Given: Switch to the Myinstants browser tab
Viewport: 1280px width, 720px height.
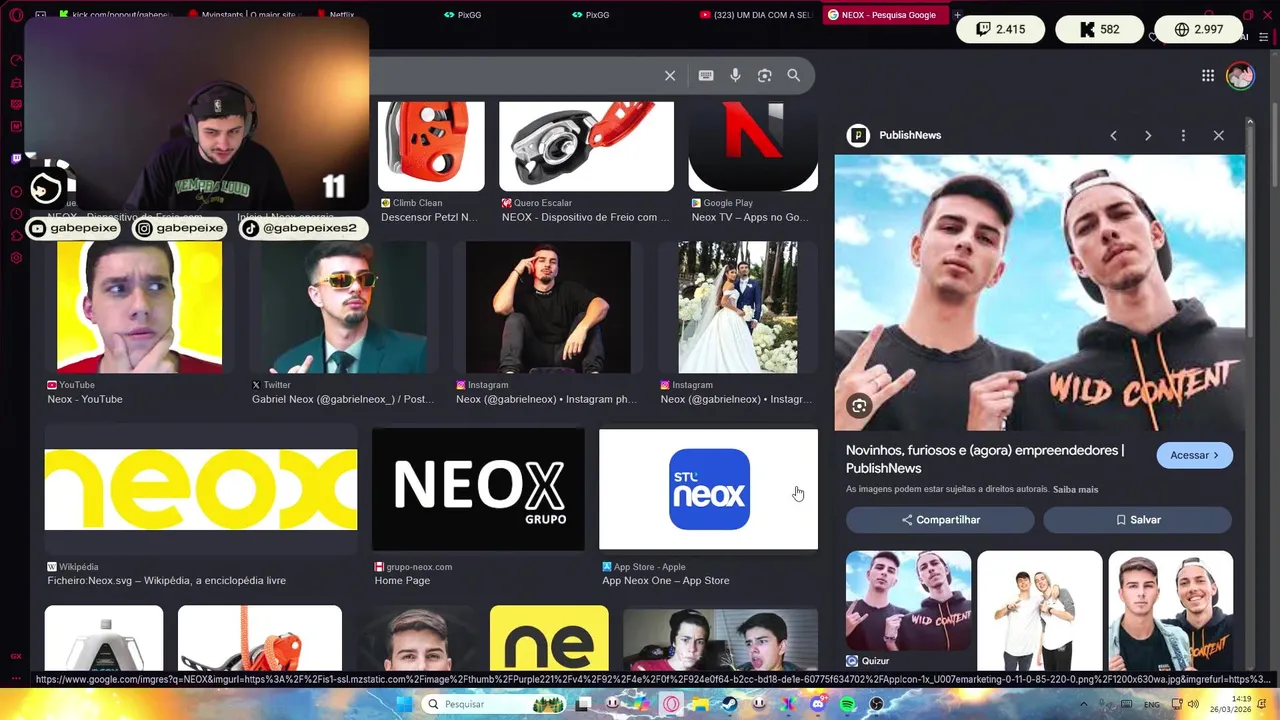Looking at the screenshot, I should tap(243, 15).
